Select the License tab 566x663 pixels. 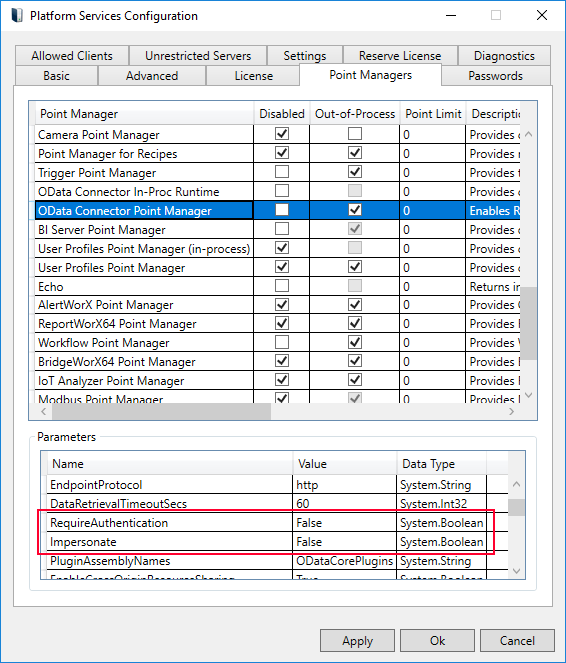tap(254, 76)
